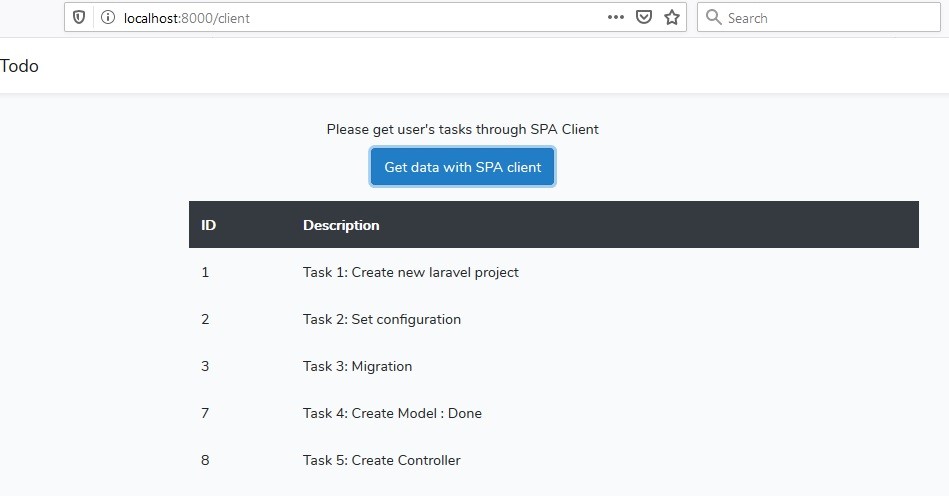Save page to Pocket icon
This screenshot has width=949, height=496.
tap(644, 18)
